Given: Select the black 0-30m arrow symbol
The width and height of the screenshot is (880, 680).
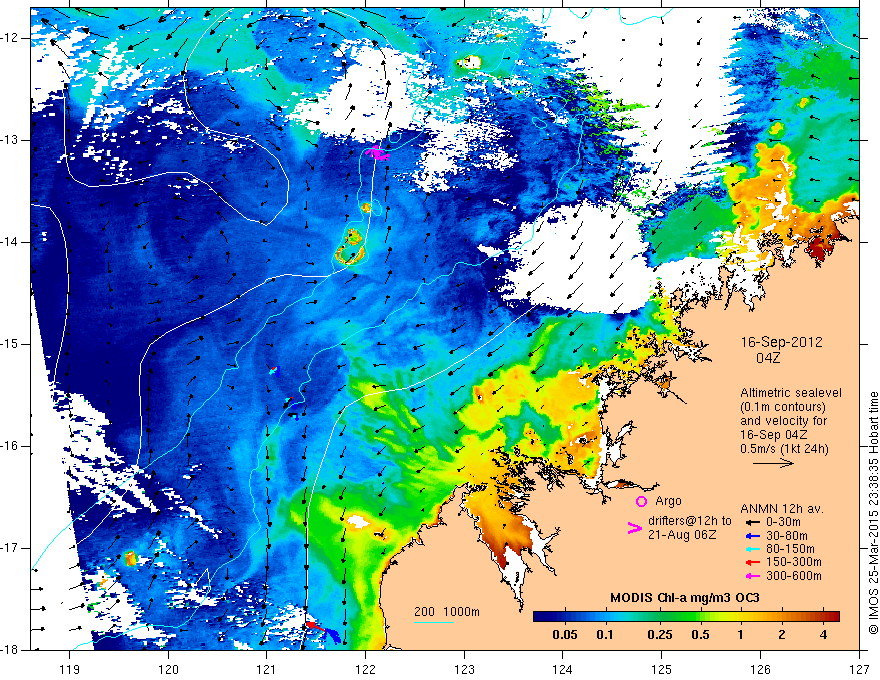Looking at the screenshot, I should tap(753, 522).
